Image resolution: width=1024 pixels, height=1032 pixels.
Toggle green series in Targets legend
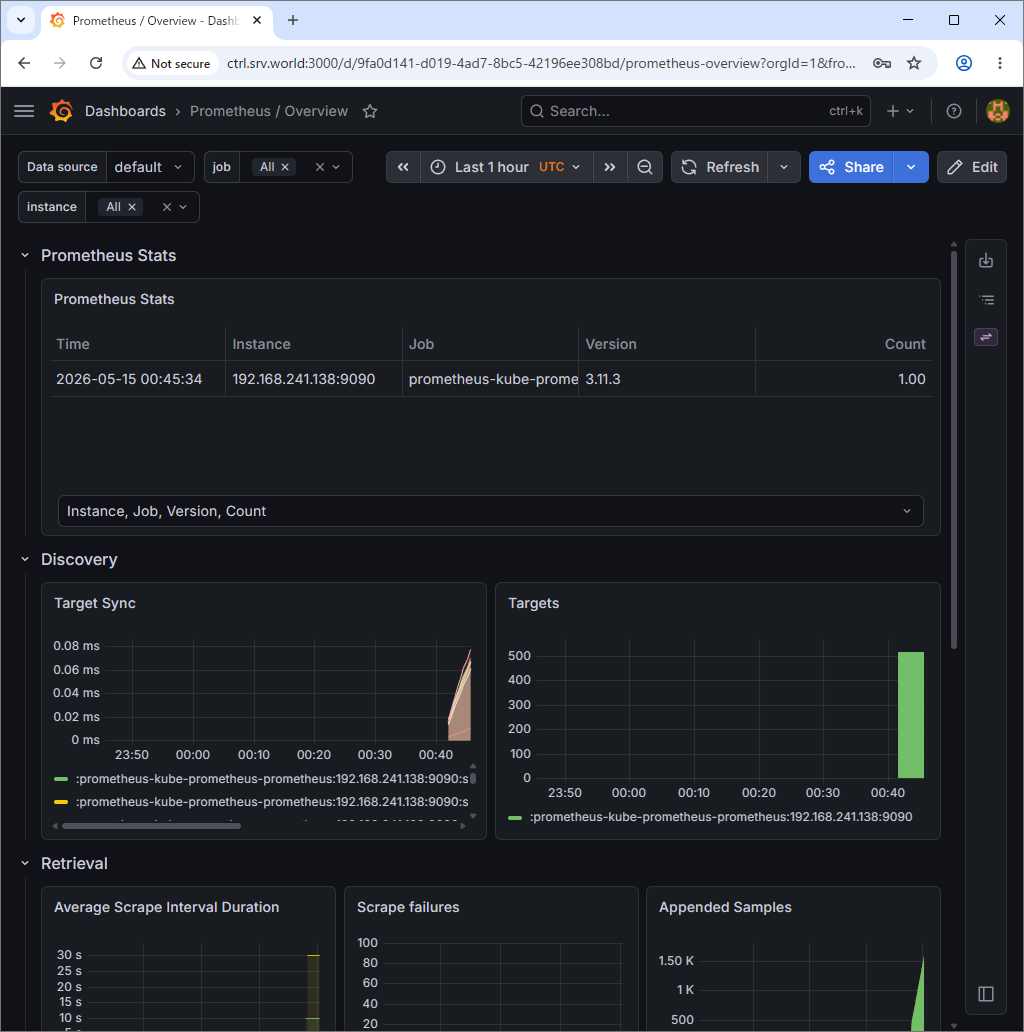[711, 817]
